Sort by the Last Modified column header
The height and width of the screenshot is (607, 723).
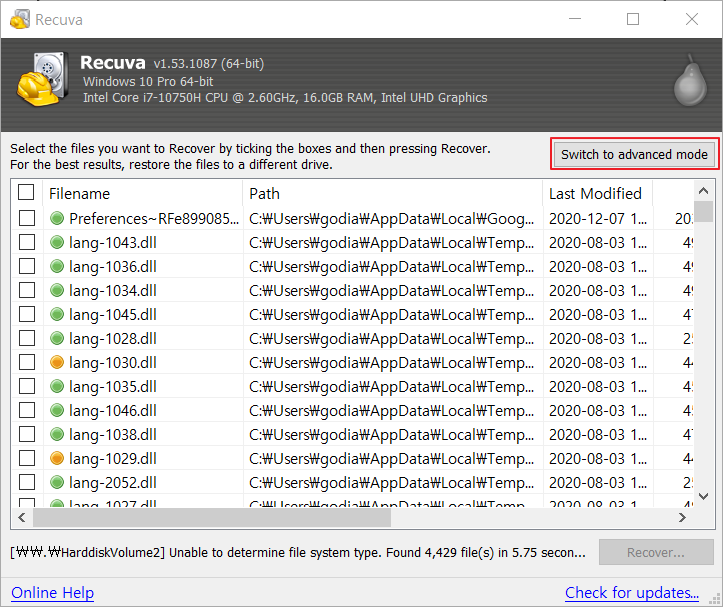click(598, 193)
